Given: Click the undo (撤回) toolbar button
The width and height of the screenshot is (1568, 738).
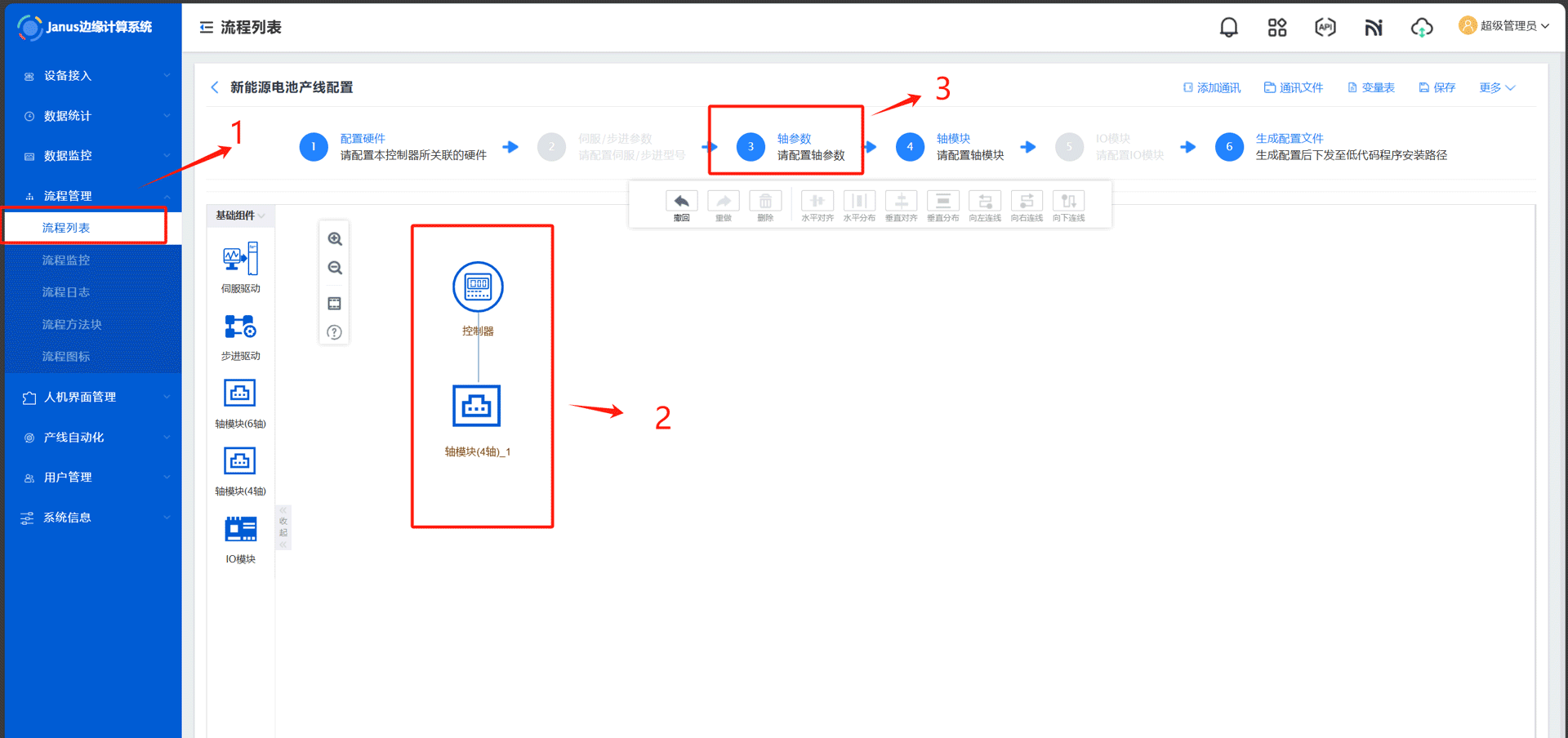Looking at the screenshot, I should tap(681, 204).
